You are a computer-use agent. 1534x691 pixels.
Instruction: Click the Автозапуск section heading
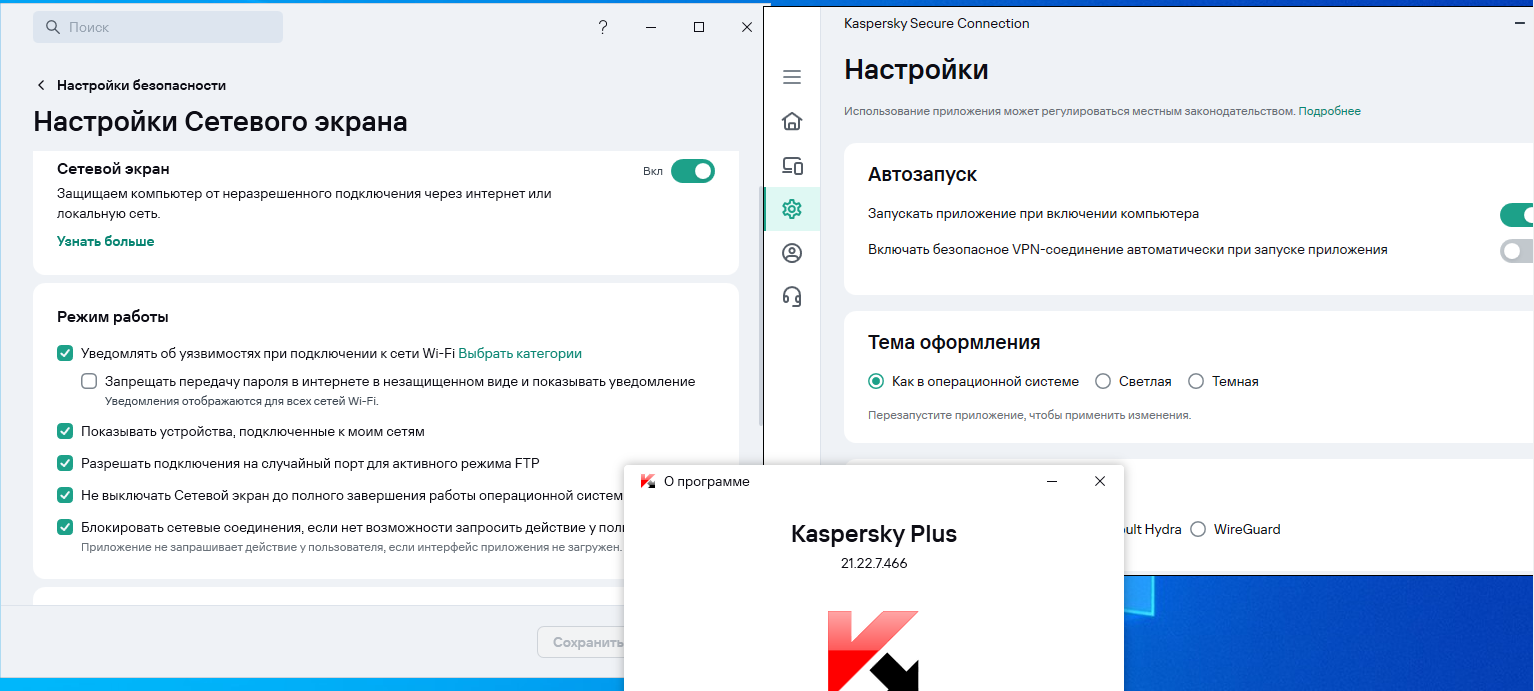[922, 174]
